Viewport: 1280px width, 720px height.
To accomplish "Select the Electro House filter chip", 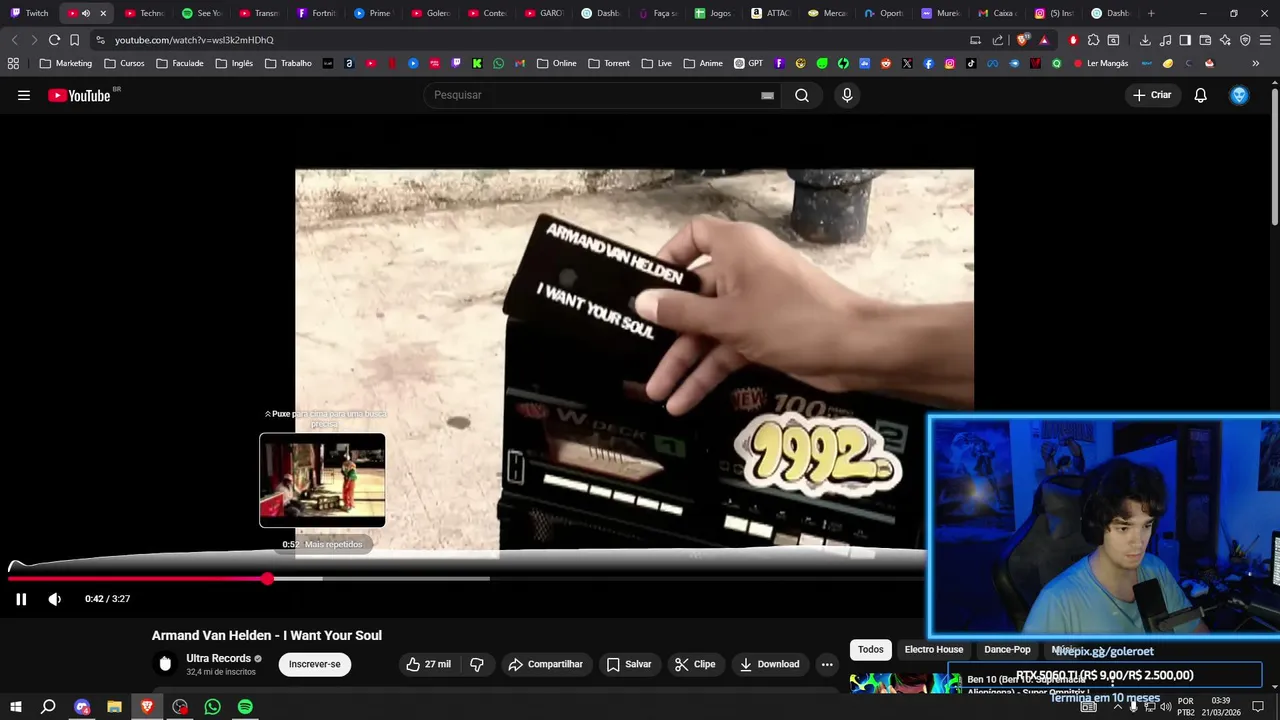I will pyautogui.click(x=934, y=649).
